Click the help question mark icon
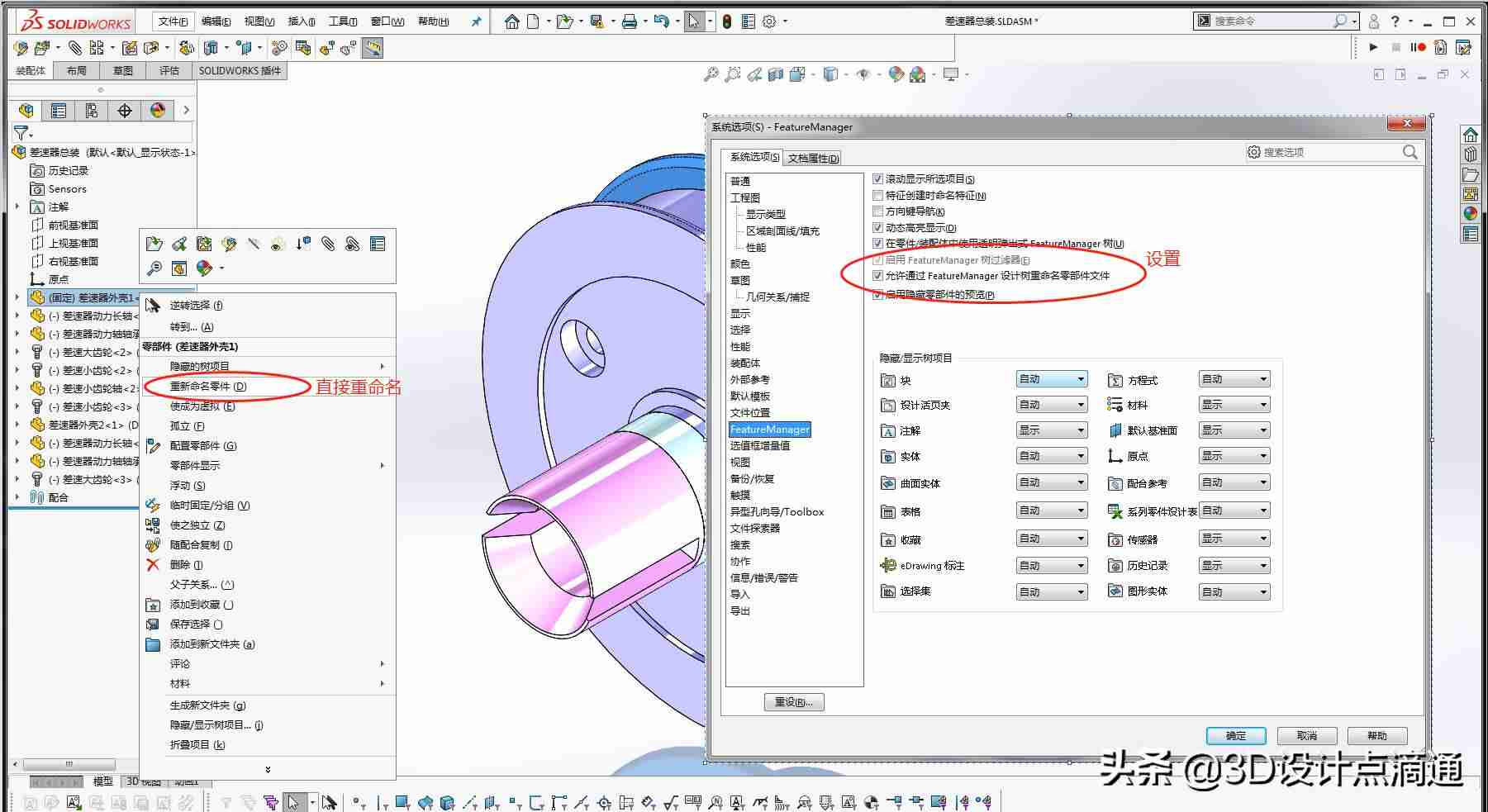The height and width of the screenshot is (812, 1488). point(1395,21)
